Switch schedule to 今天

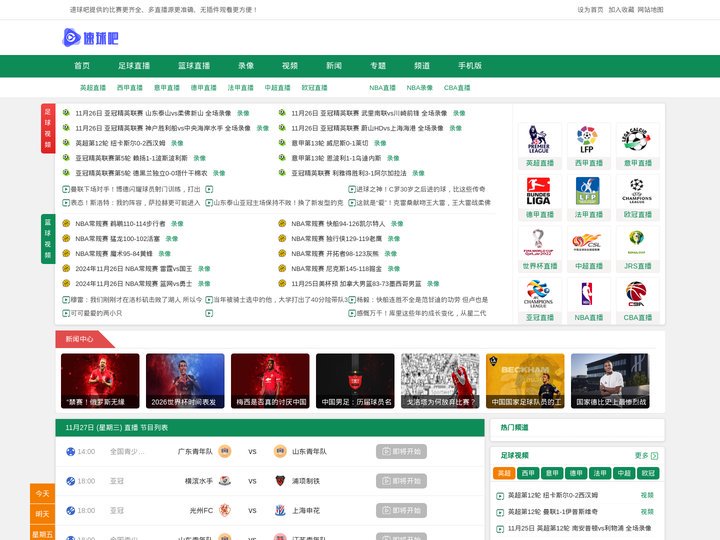pyautogui.click(x=42, y=494)
